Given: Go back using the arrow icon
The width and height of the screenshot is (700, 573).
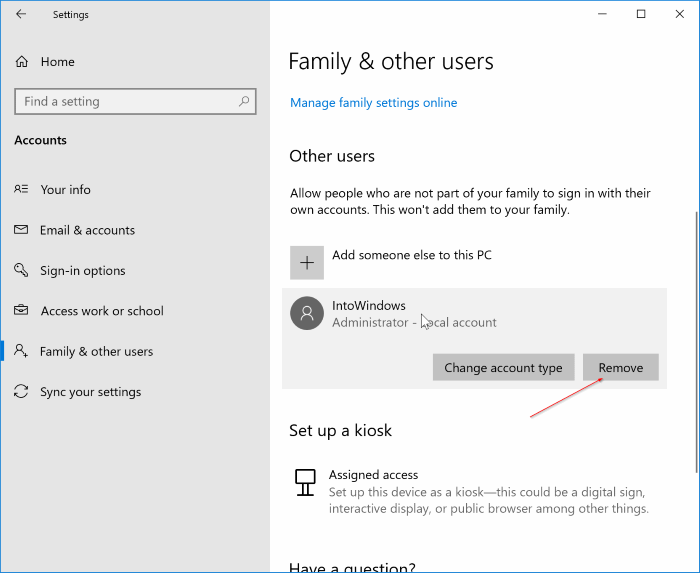Looking at the screenshot, I should [21, 14].
